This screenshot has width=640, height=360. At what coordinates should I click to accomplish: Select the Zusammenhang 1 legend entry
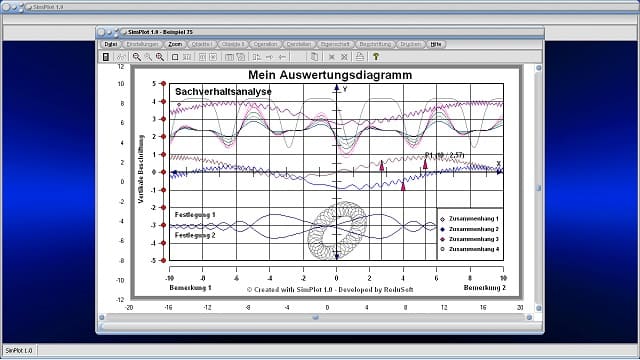(470, 219)
